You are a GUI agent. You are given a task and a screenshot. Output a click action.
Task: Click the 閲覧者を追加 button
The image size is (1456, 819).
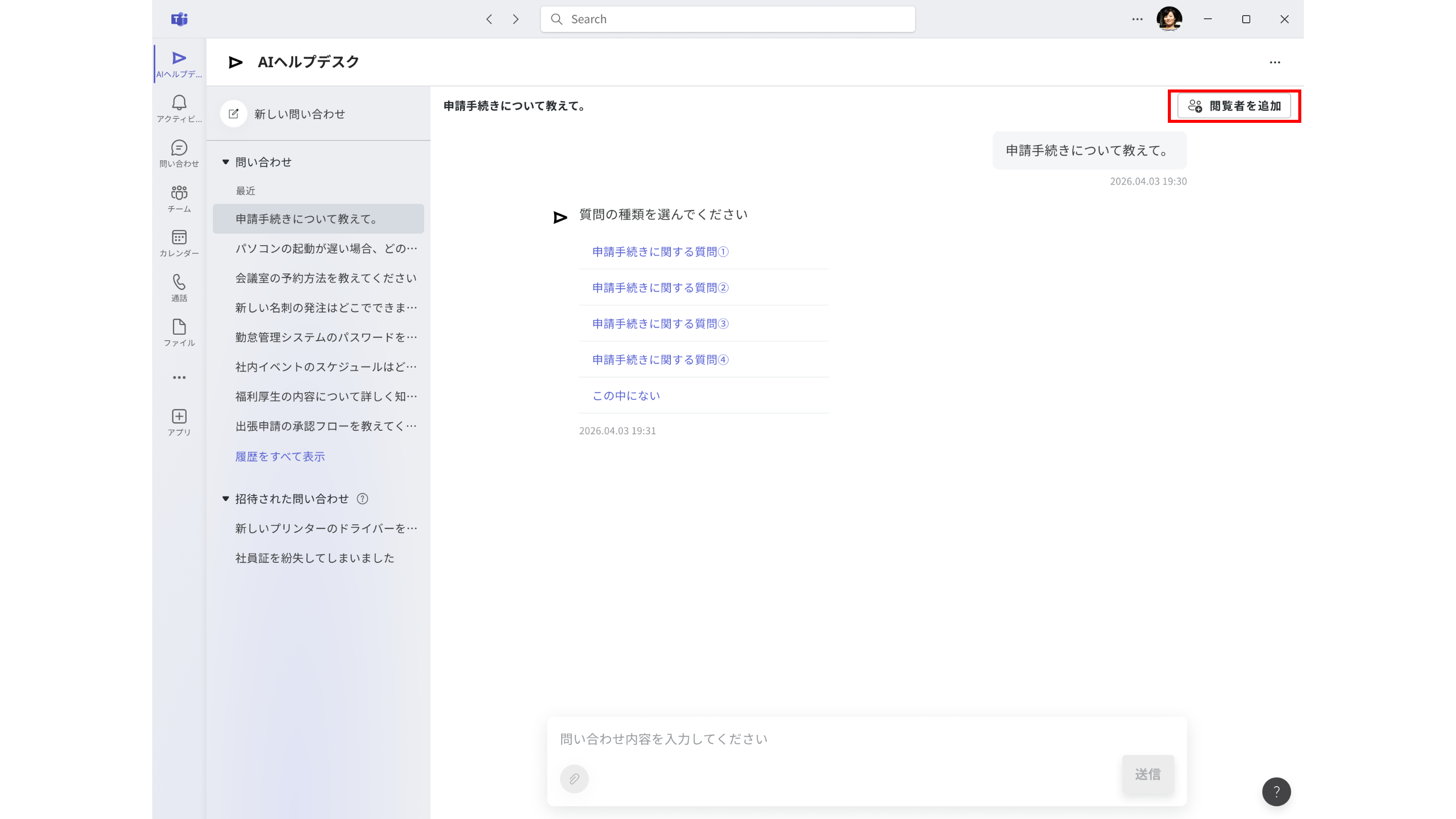point(1234,106)
